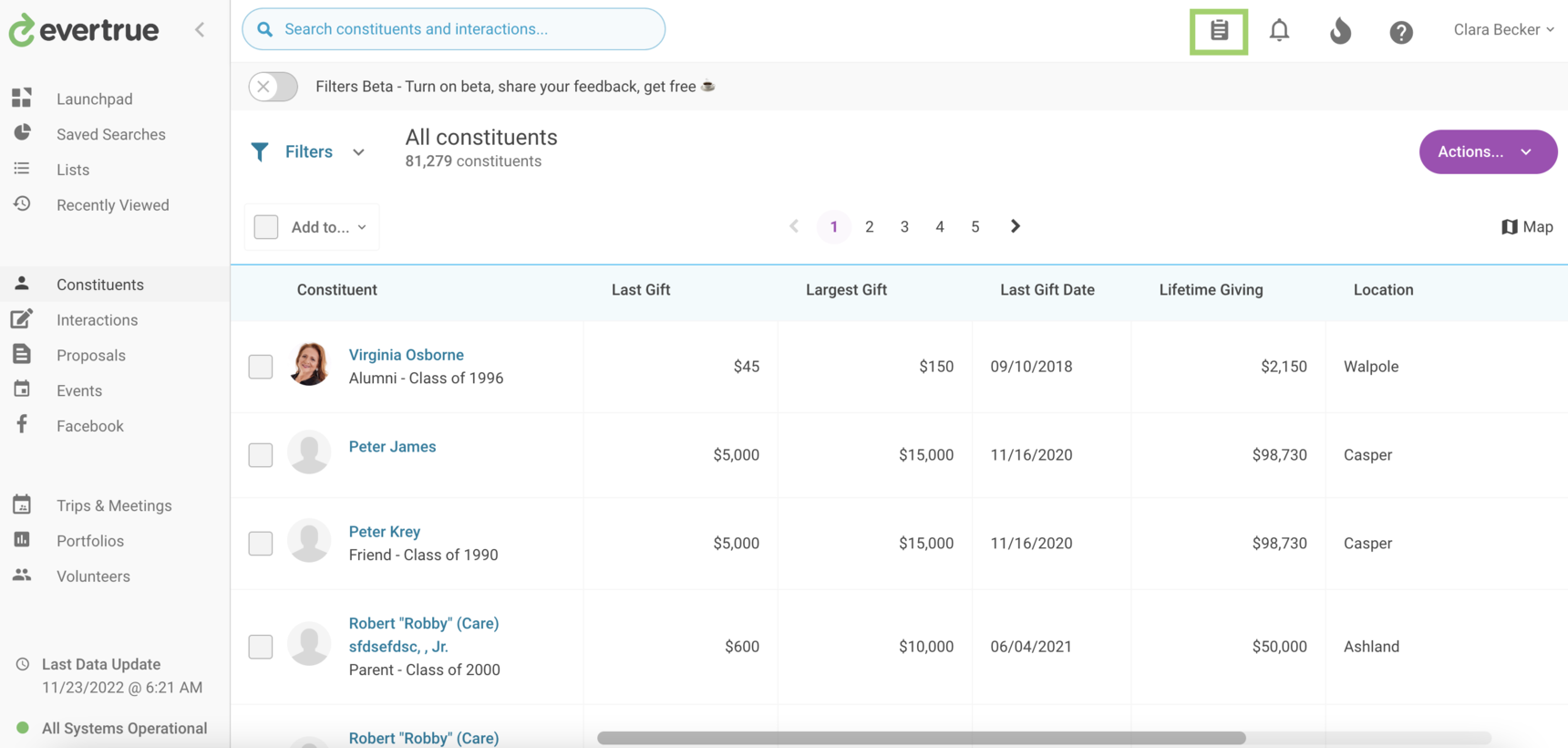Check the box for Virginia Osborne
Viewport: 1568px width, 748px height.
[261, 367]
